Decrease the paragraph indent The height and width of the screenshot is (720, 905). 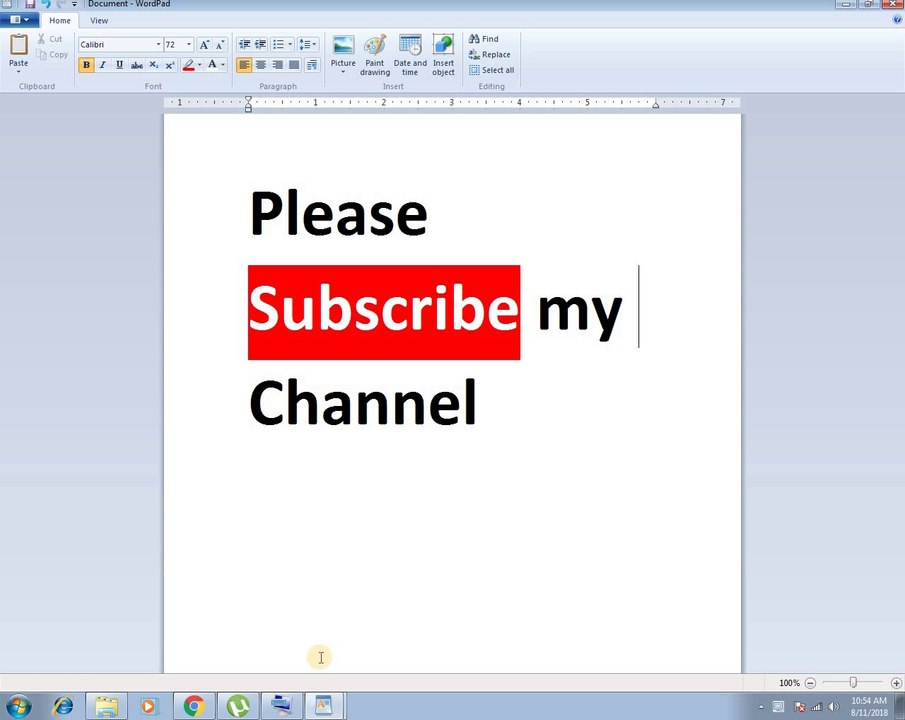click(x=245, y=44)
